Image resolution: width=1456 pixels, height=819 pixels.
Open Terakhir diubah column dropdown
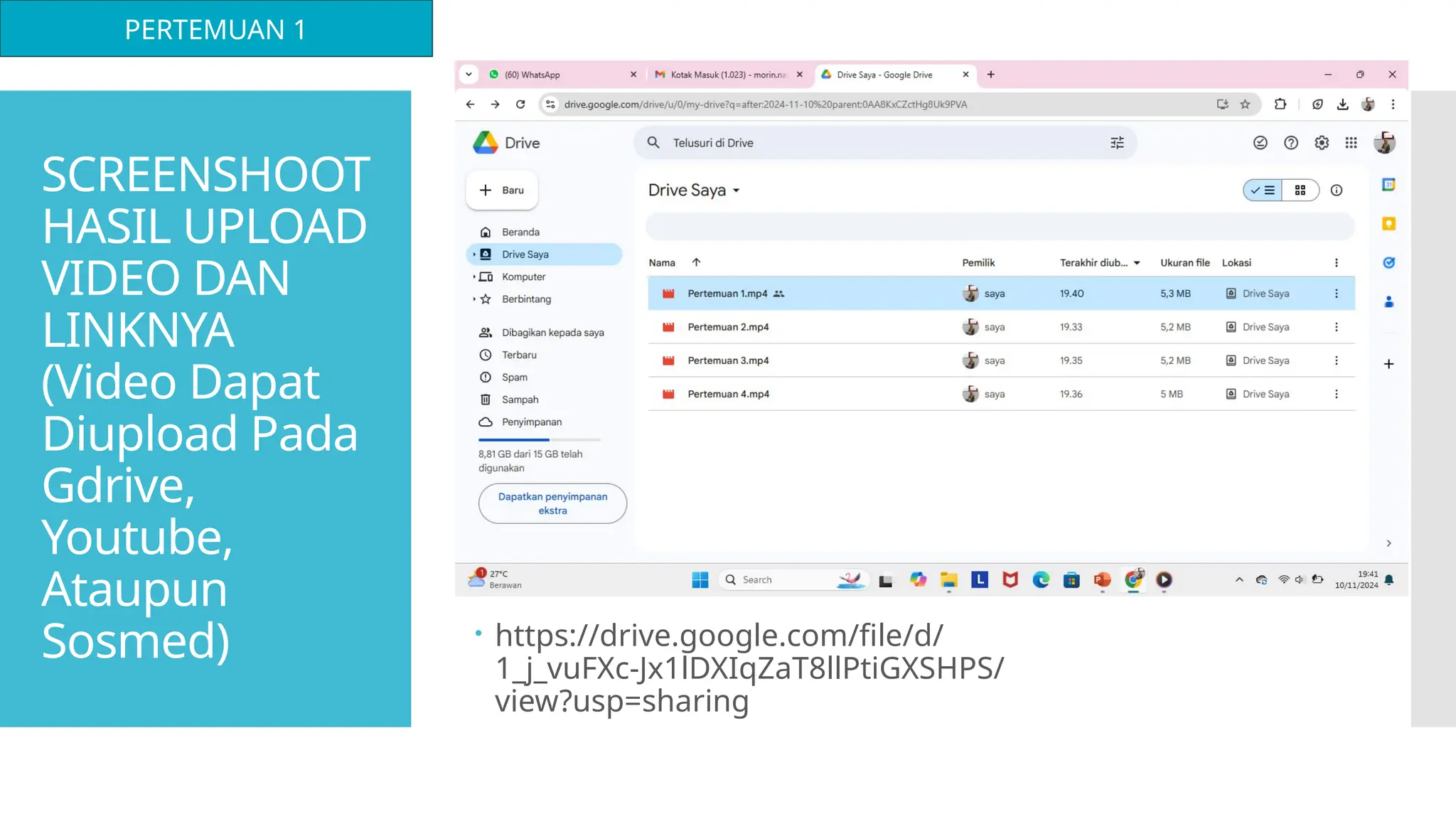tap(1137, 263)
